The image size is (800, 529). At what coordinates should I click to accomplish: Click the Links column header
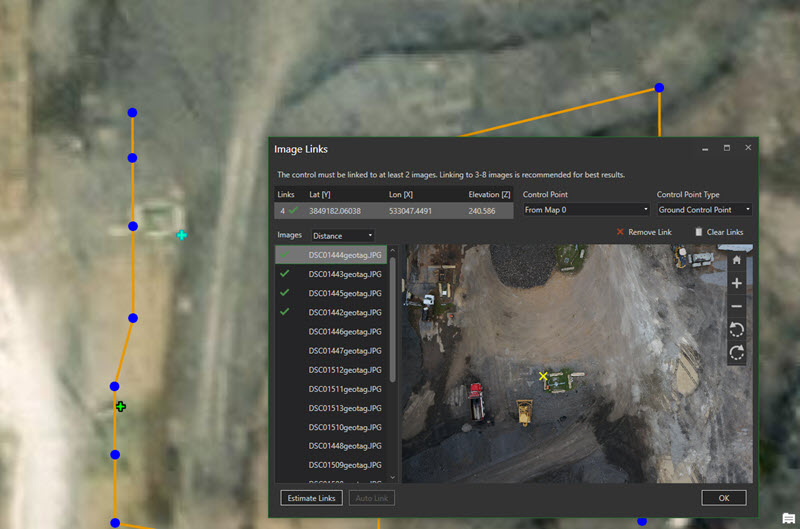(286, 194)
